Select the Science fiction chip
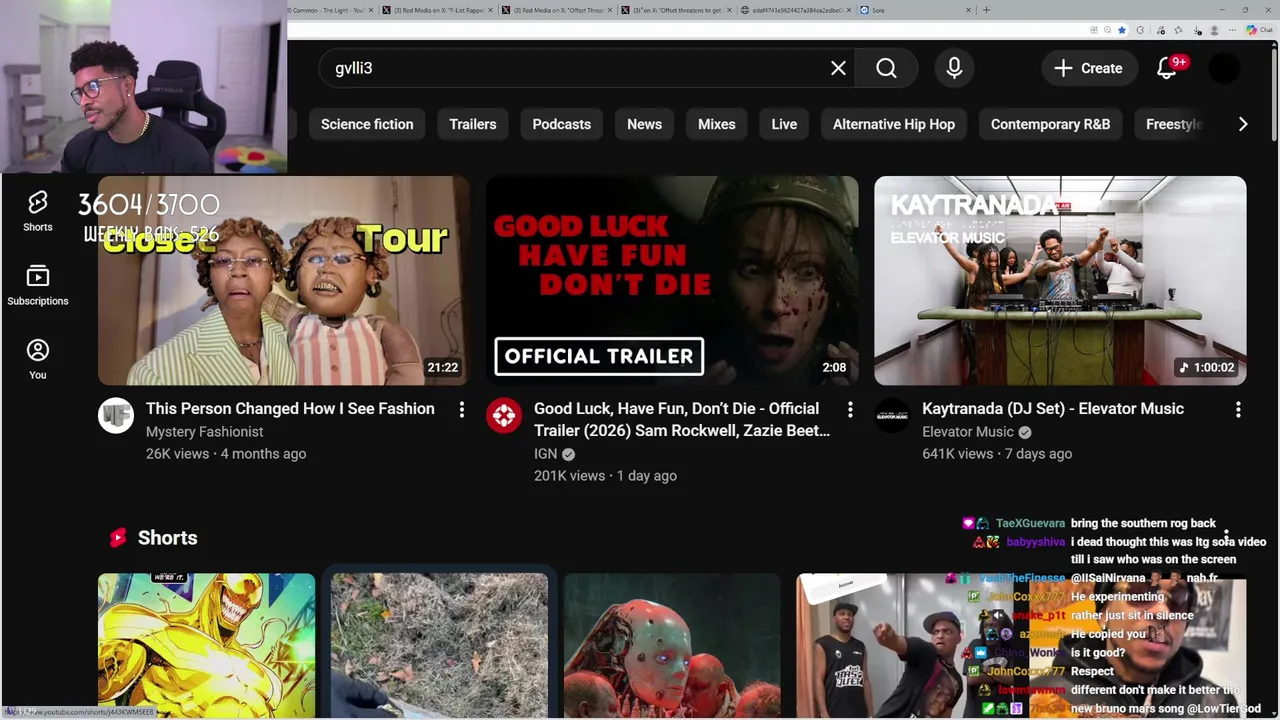This screenshot has height=720, width=1280. [x=367, y=124]
